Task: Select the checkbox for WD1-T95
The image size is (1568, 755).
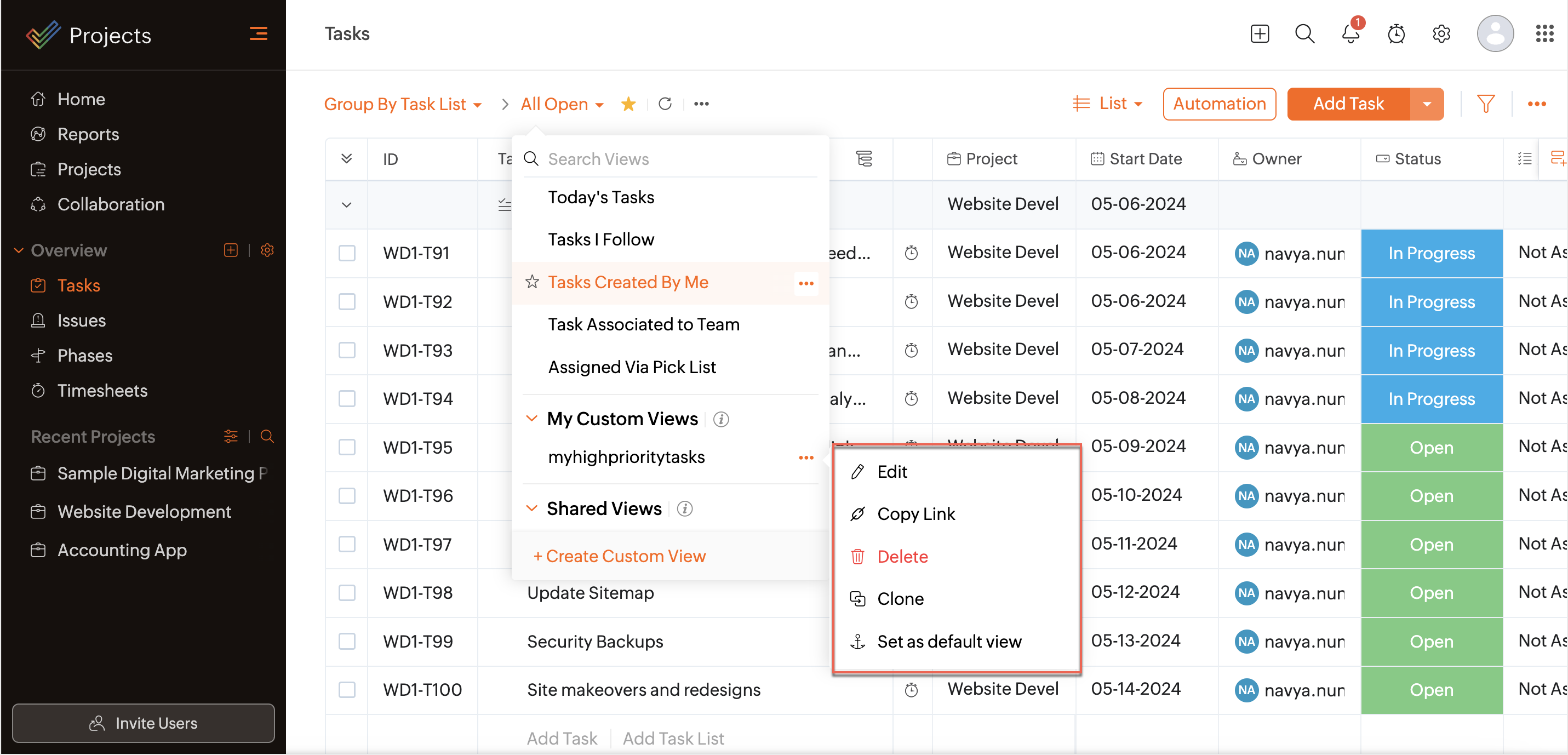Action: point(347,448)
